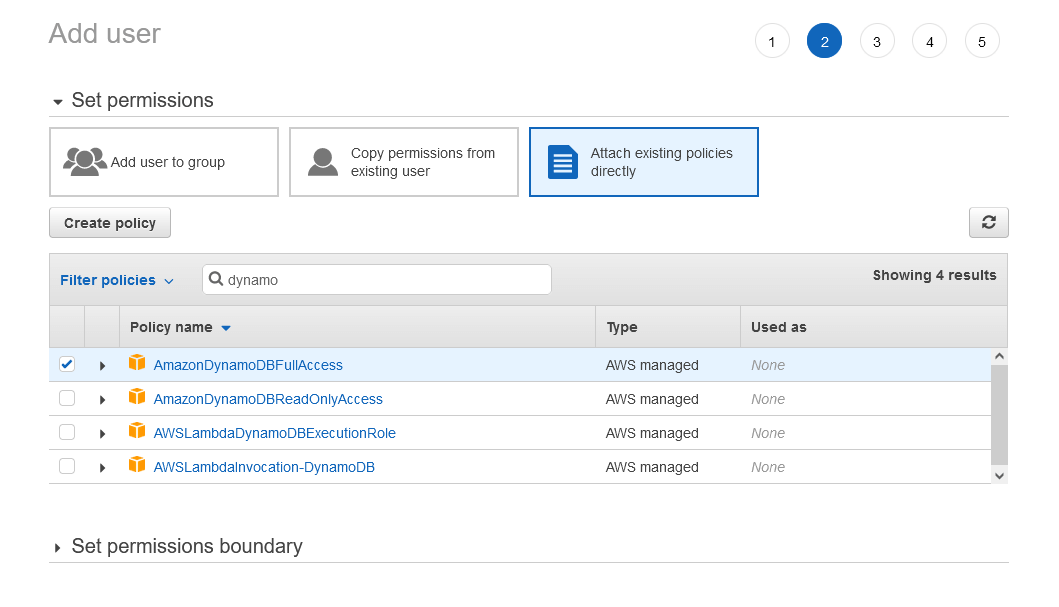Expand the AWSLambdaInvocation-DynamoDB row details
Image resolution: width=1059 pixels, height=607 pixels.
pos(102,467)
